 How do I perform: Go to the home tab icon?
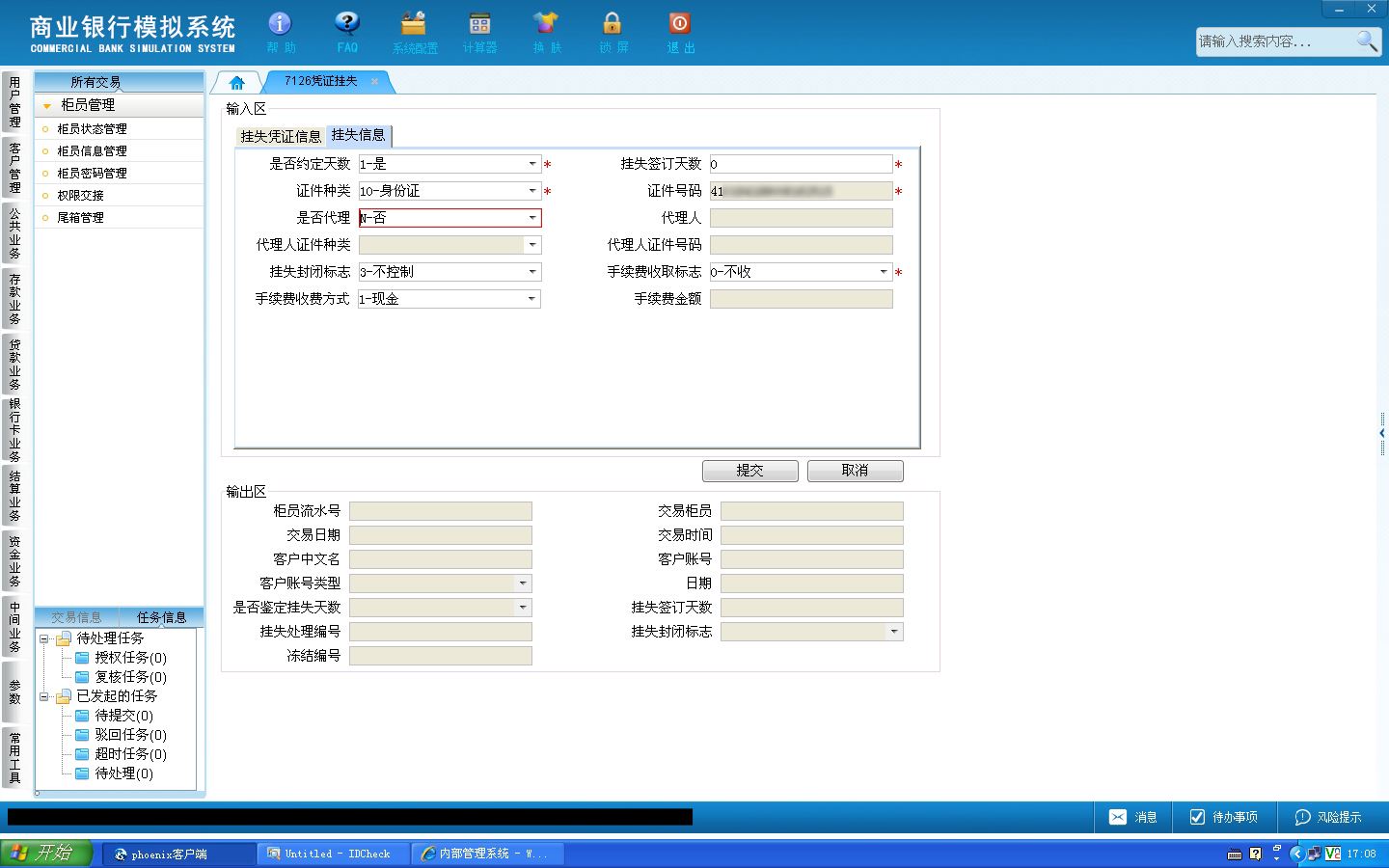236,82
